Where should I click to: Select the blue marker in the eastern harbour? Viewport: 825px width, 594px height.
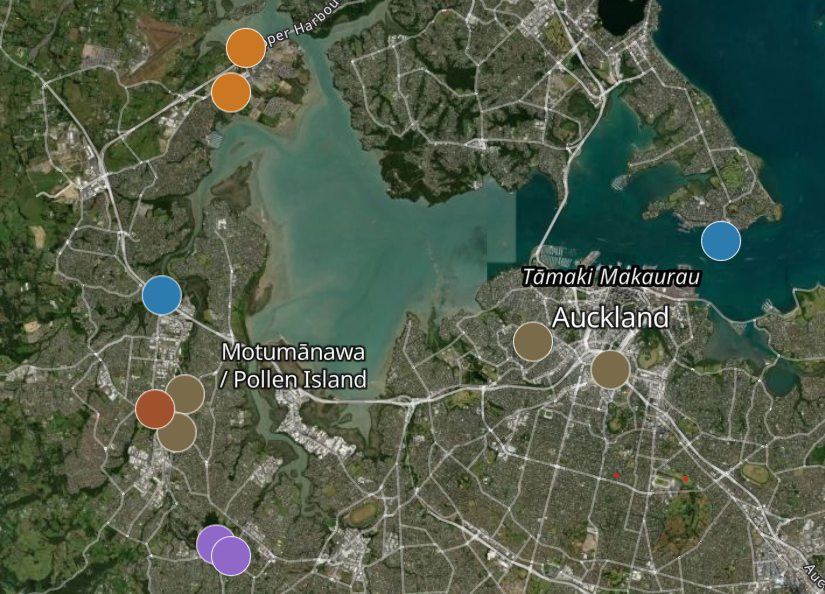721,241
